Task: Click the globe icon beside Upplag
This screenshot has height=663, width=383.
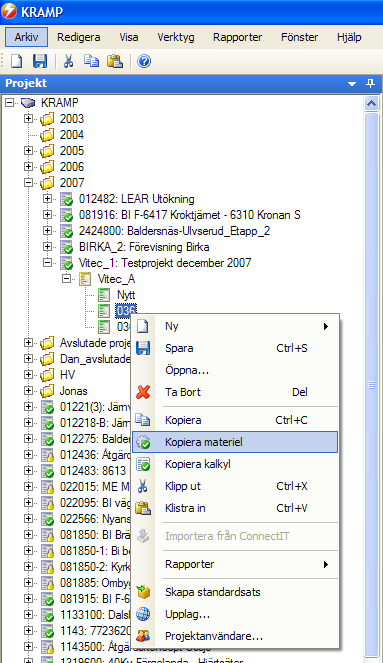Action: [143, 614]
